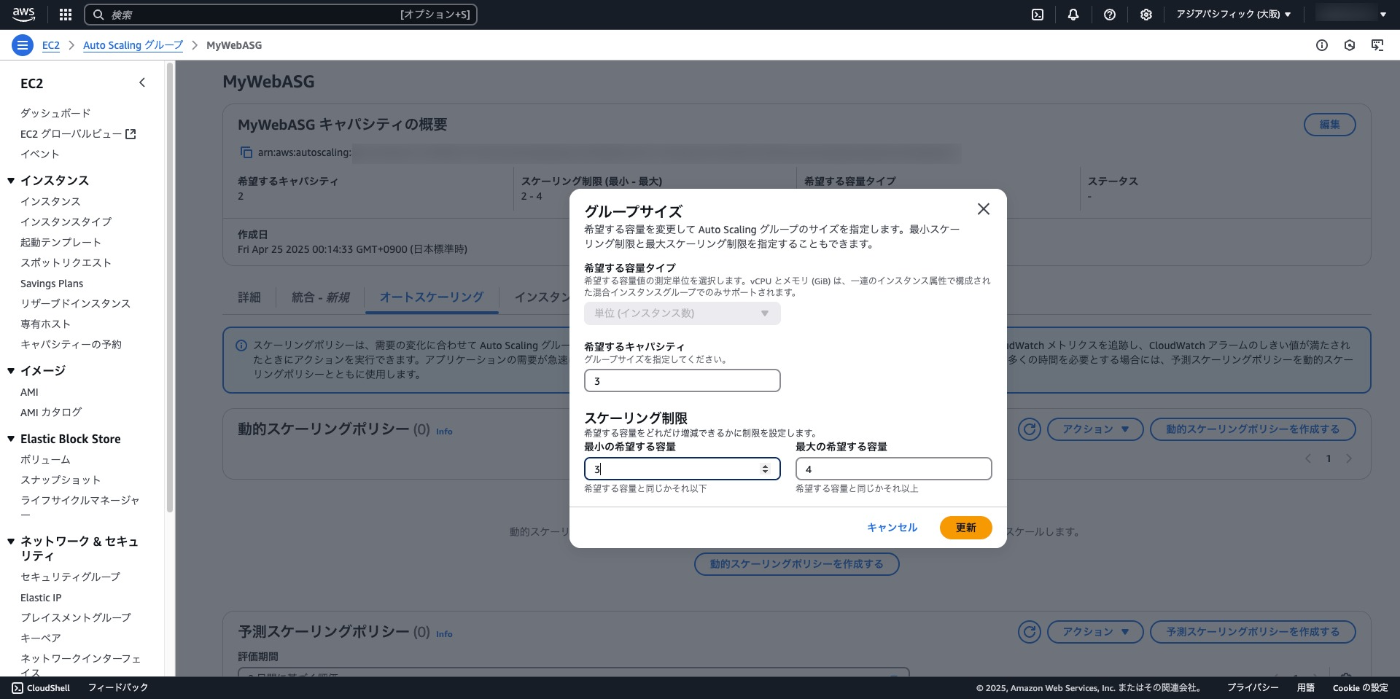This screenshot has width=1400, height=699.
Task: Open Elastic IP in the sidebar
Action: pos(41,598)
